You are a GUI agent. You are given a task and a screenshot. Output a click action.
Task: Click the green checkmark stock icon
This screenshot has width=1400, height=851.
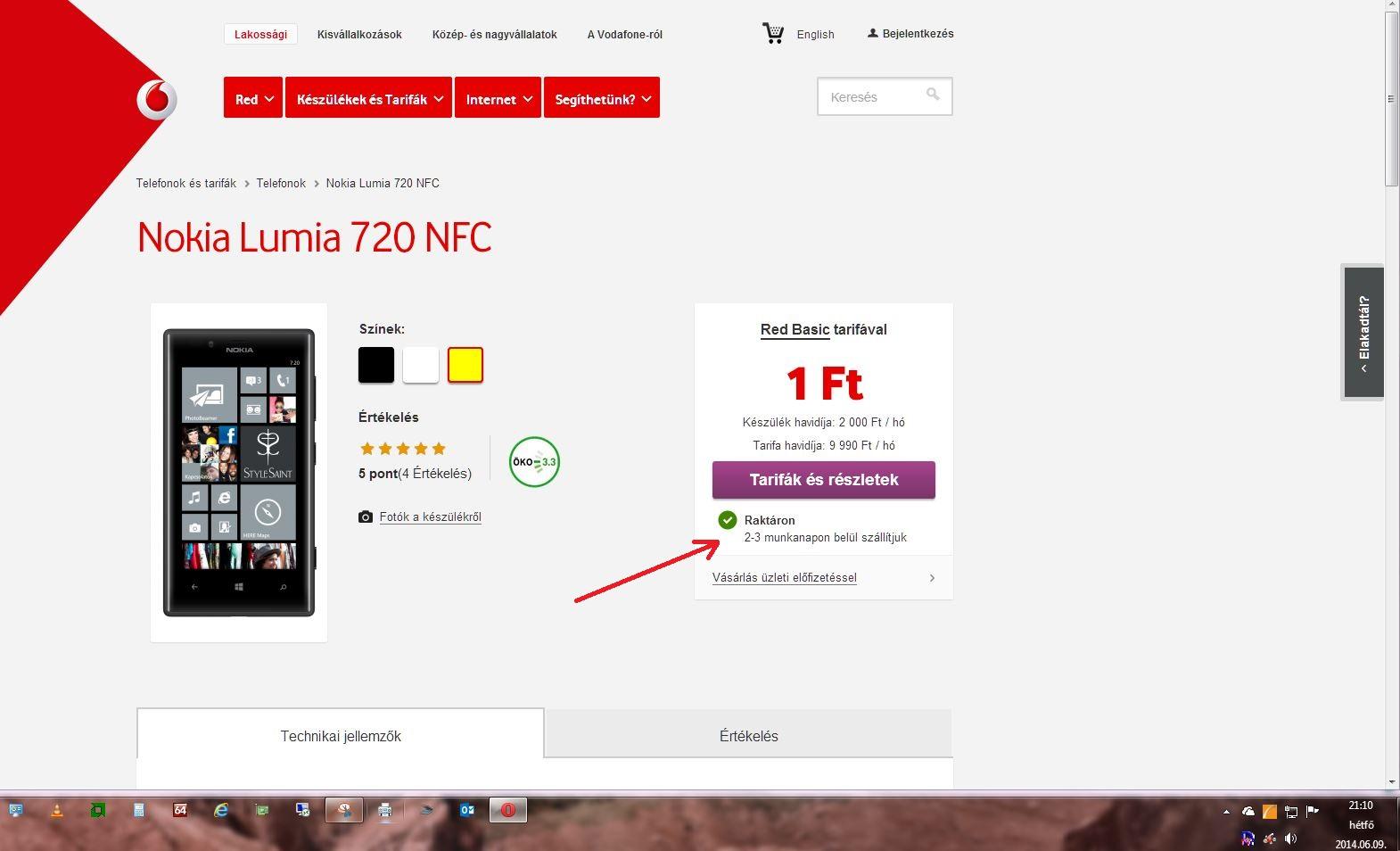point(728,520)
